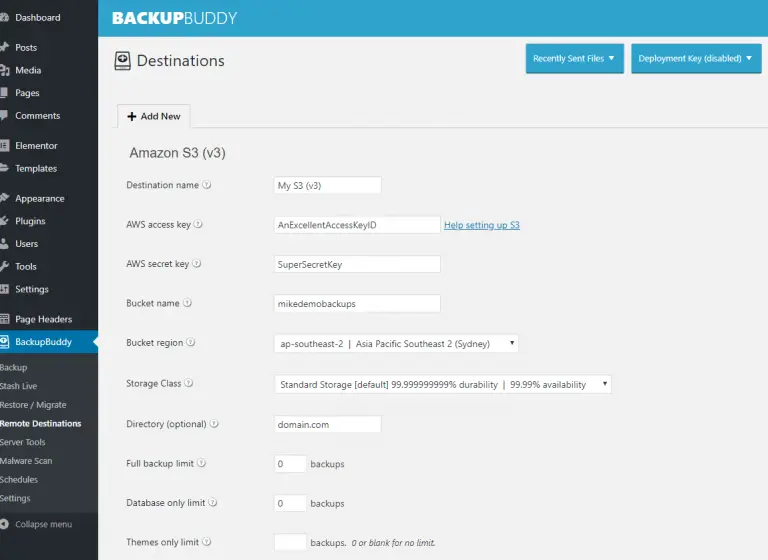Open BackupBuddy Settings submenu item
This screenshot has width=768, height=560.
coord(15,498)
